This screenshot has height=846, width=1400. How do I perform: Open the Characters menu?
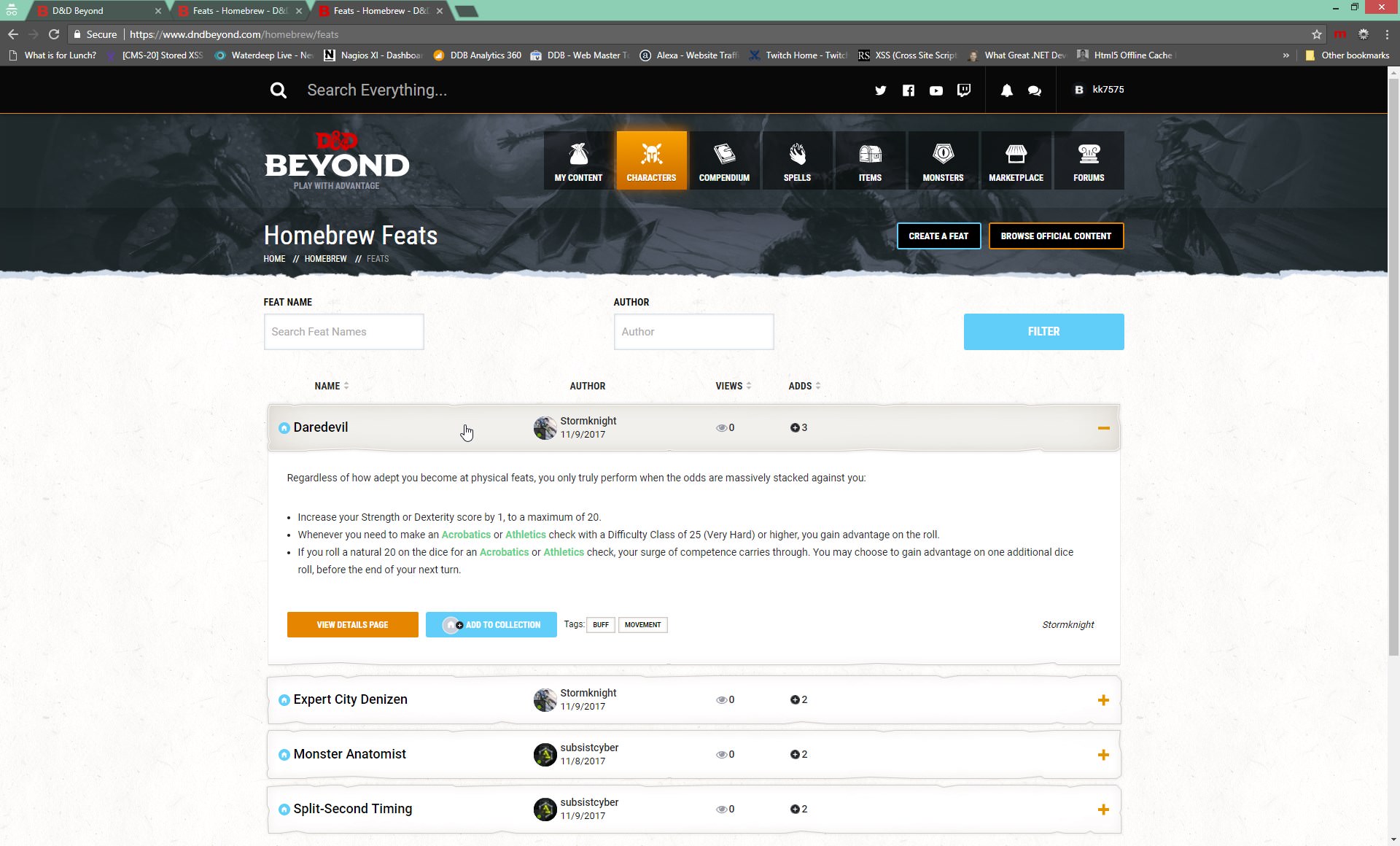coord(651,160)
